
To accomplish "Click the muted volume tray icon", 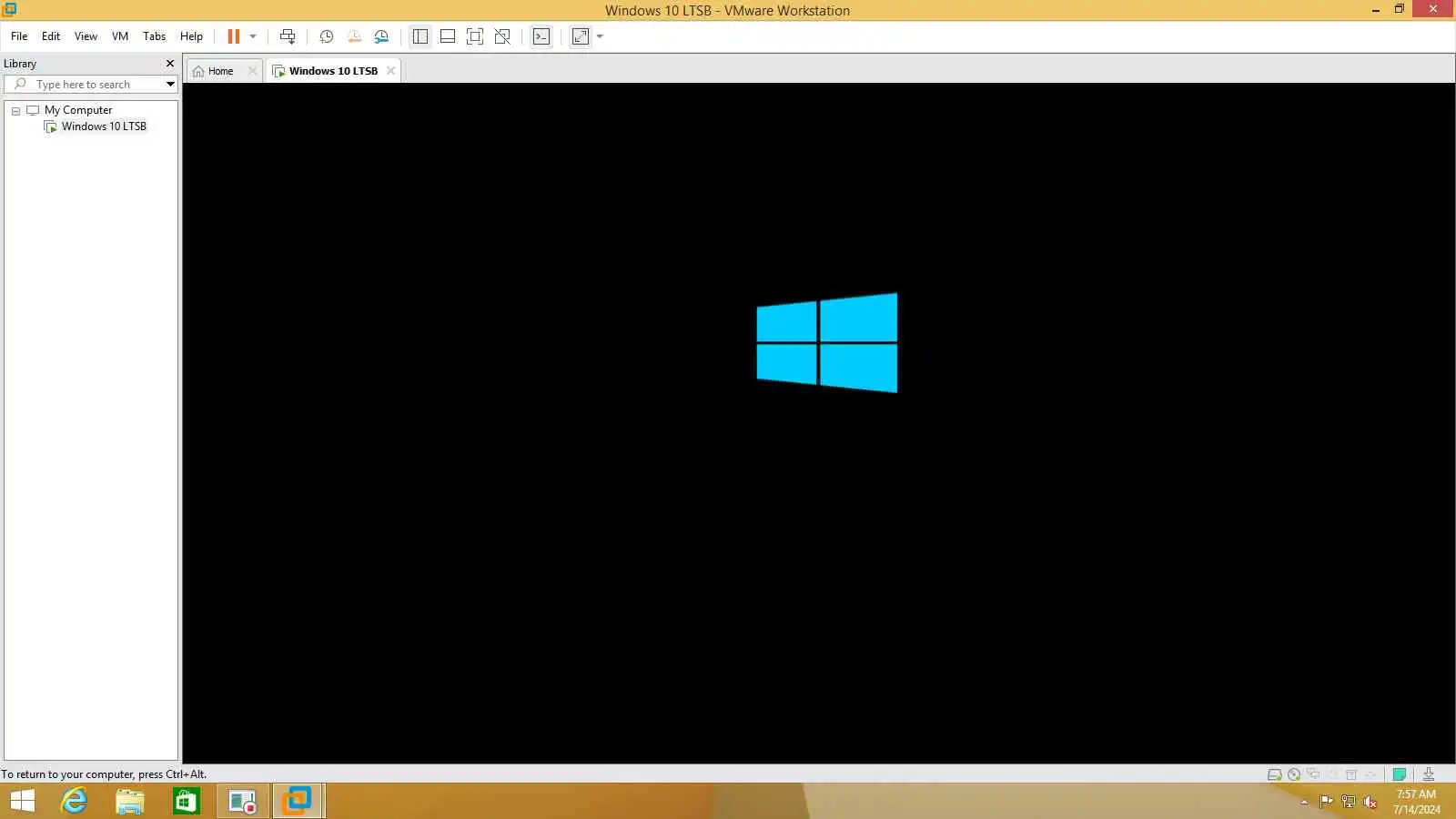I will (x=1370, y=802).
